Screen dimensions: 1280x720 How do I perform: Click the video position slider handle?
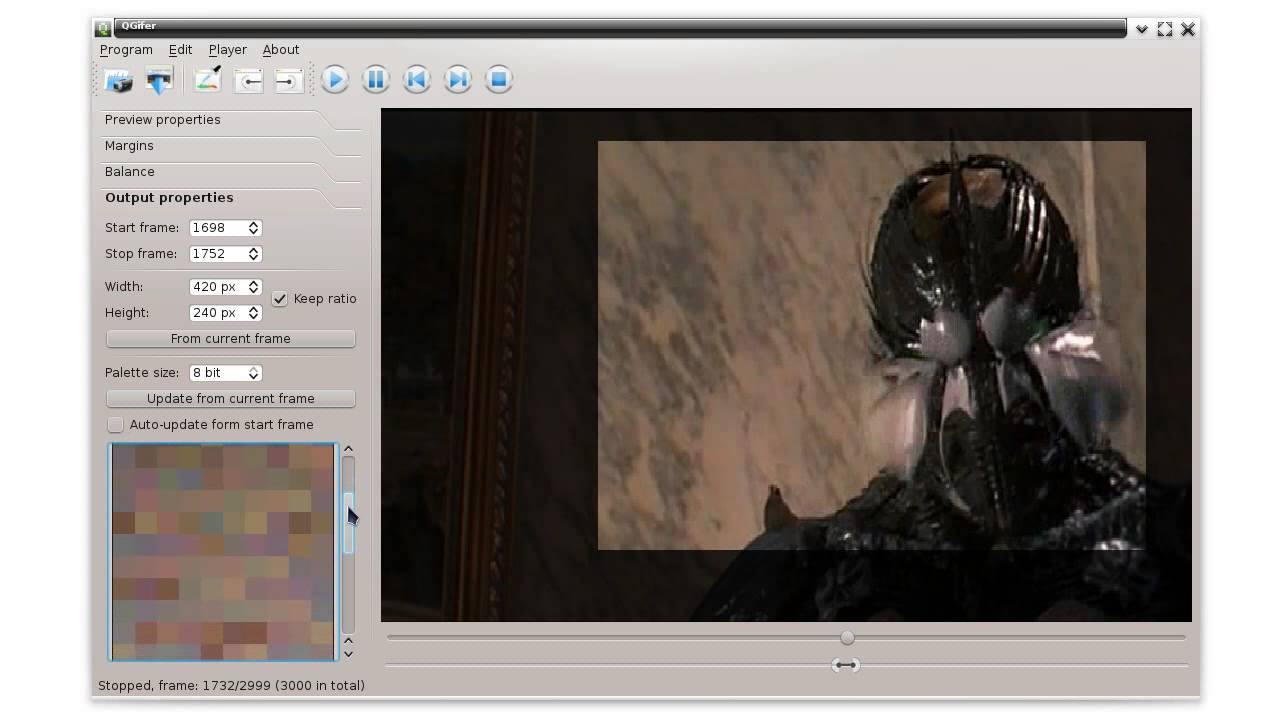pyautogui.click(x=847, y=638)
